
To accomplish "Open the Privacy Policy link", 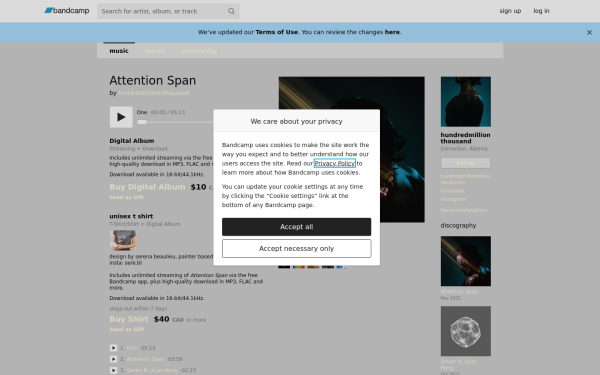I will point(335,163).
